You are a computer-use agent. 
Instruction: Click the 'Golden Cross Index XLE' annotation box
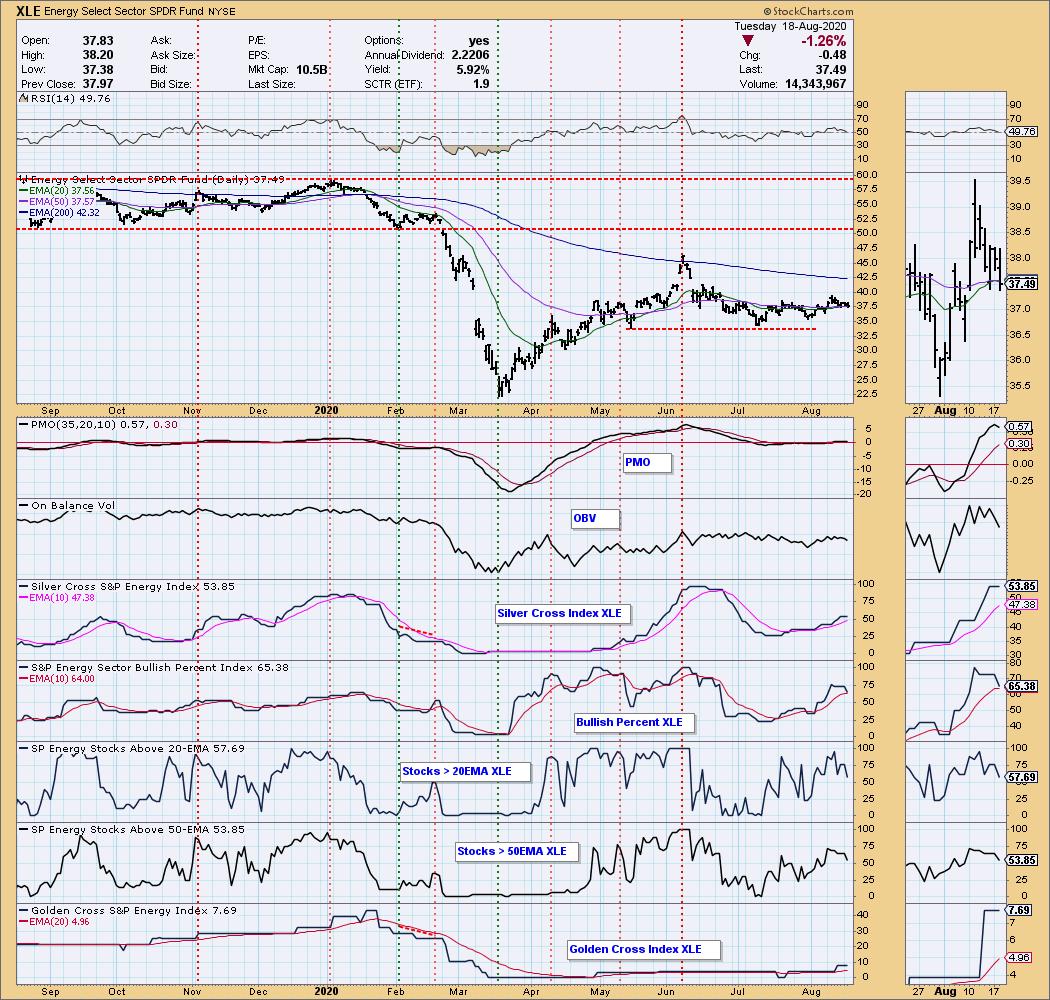[643, 949]
